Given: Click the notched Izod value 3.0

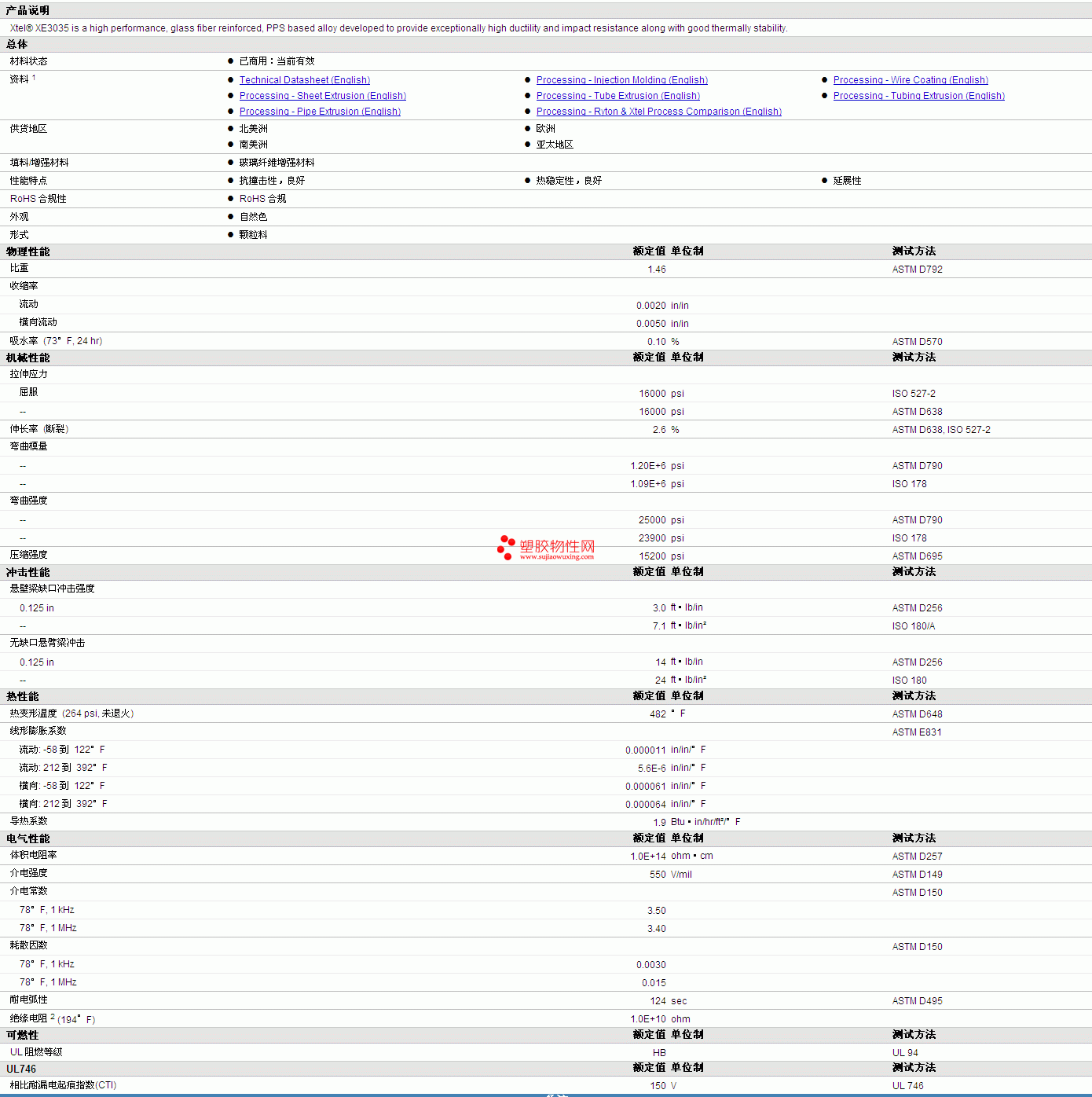Looking at the screenshot, I should point(659,608).
